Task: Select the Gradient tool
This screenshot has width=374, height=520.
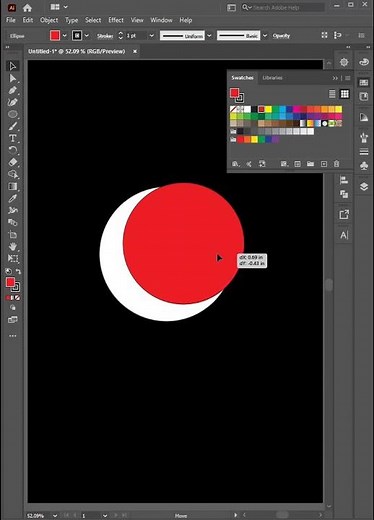Action: 13,186
